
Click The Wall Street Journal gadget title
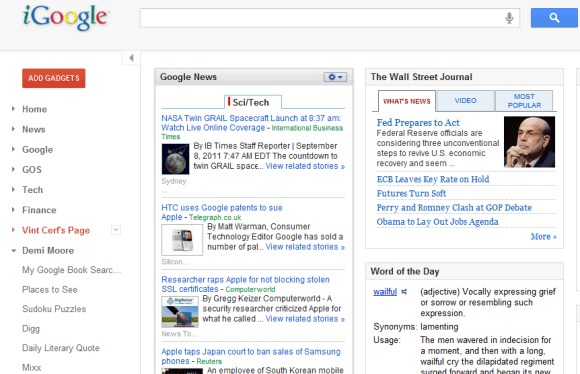point(421,77)
